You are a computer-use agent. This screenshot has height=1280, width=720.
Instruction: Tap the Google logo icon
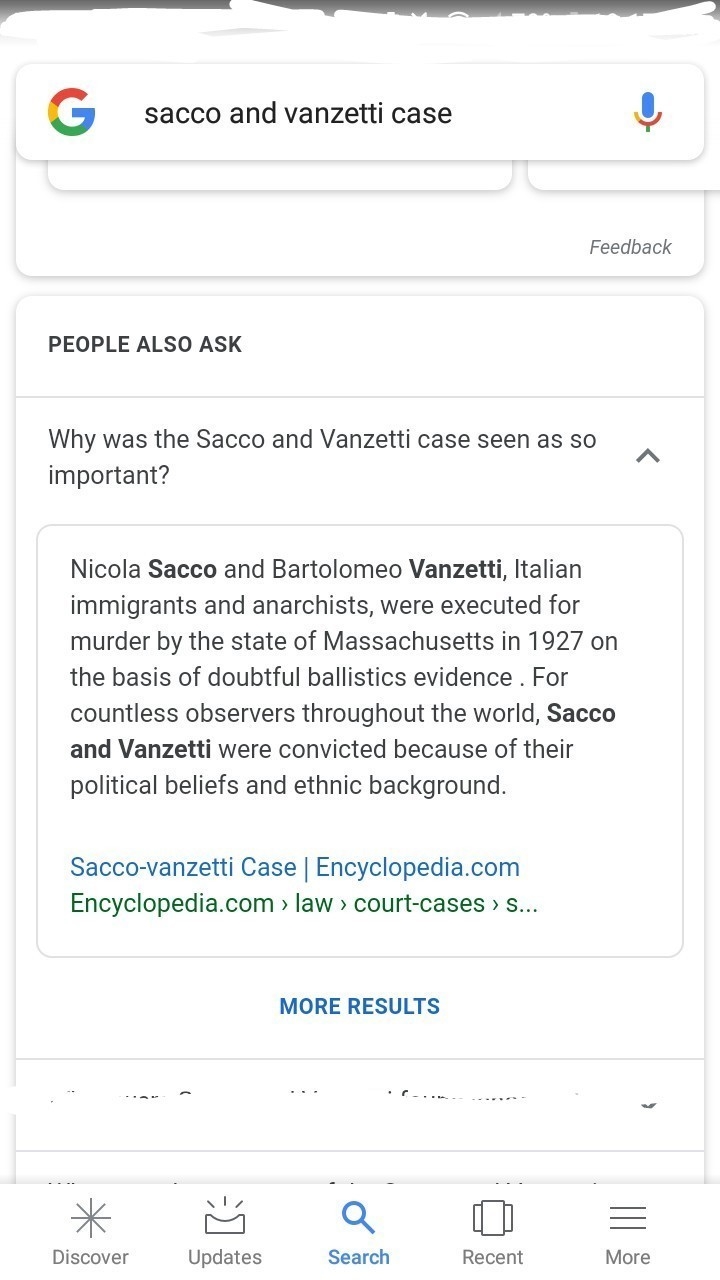[71, 112]
